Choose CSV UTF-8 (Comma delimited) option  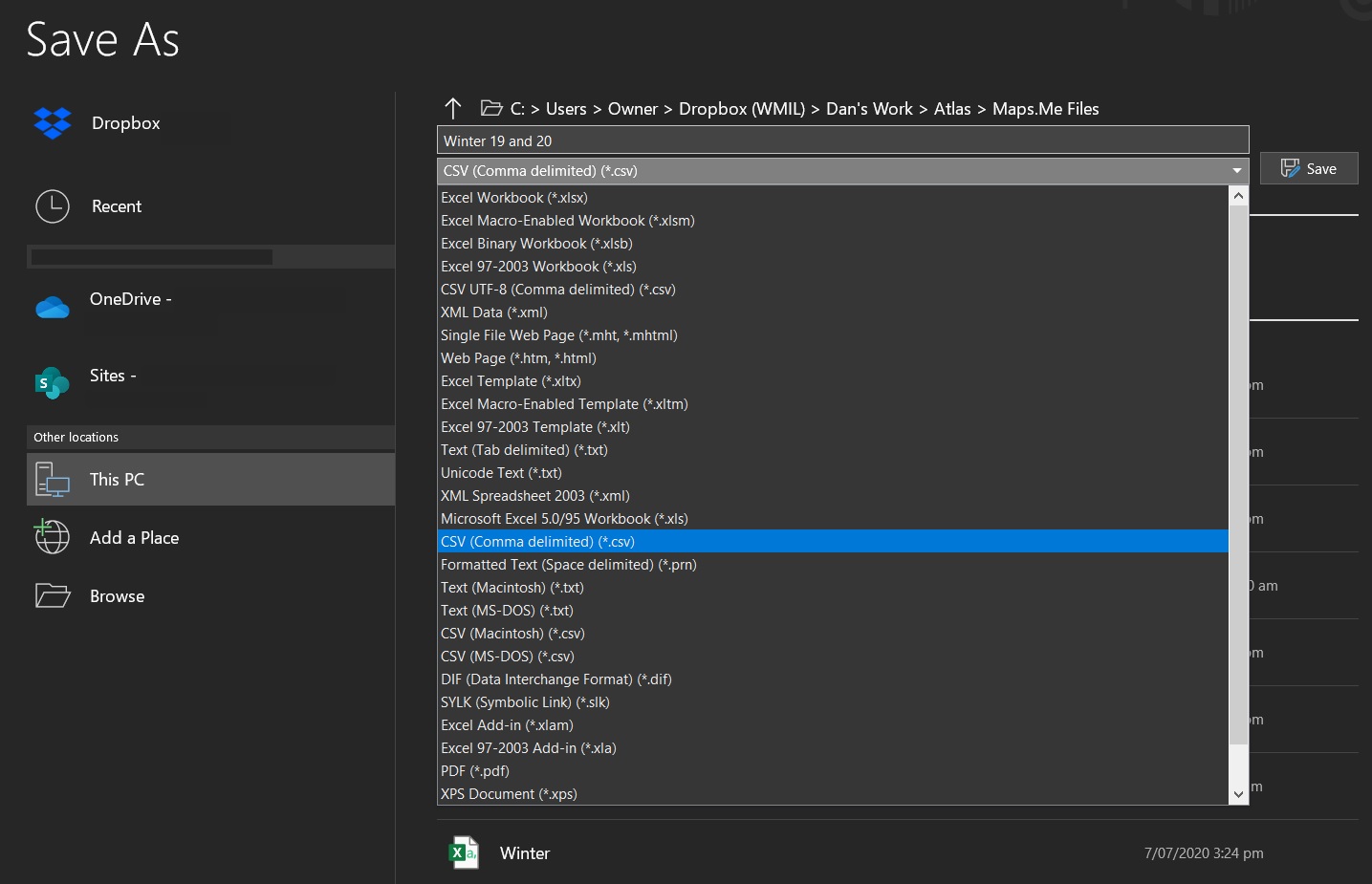(558, 290)
